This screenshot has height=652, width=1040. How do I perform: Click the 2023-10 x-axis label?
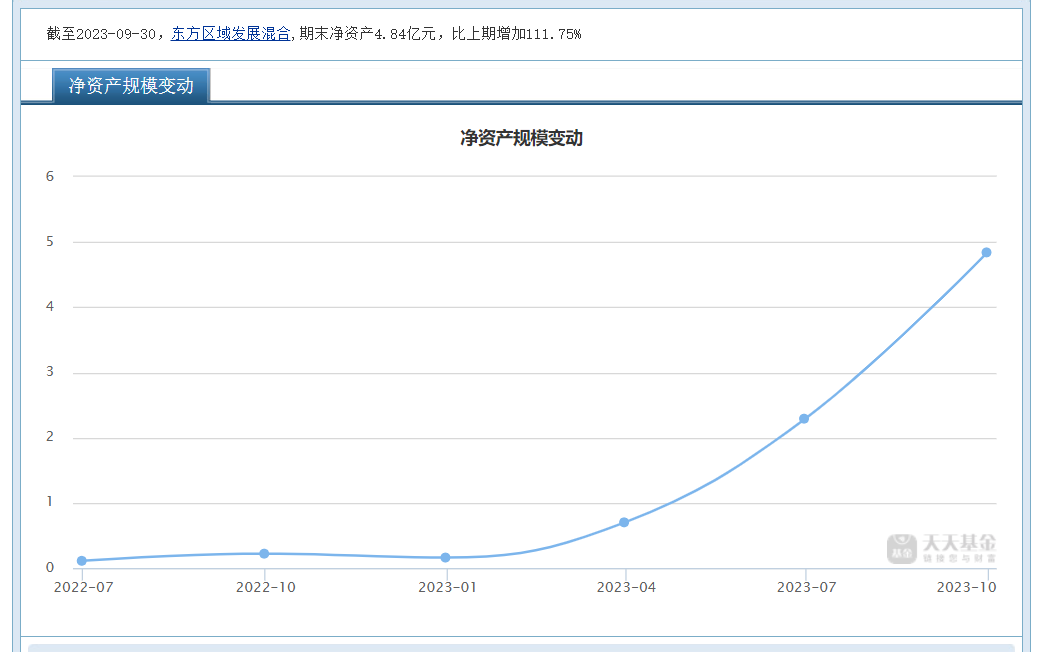tap(966, 587)
